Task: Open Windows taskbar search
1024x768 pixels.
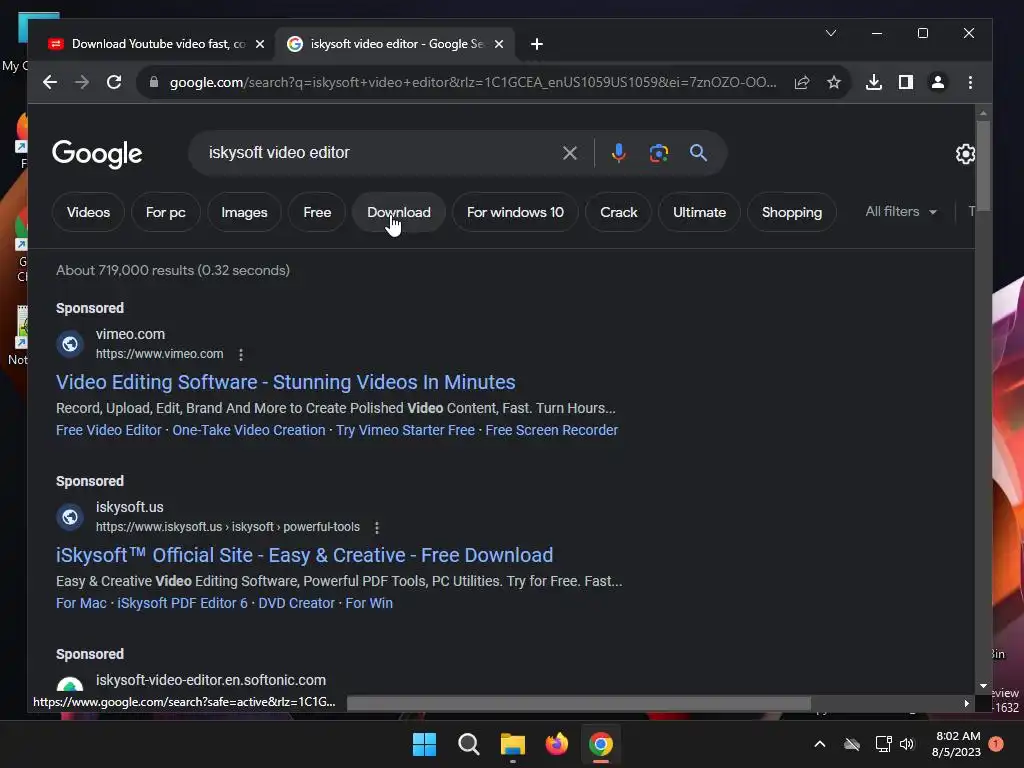Action: pos(468,744)
